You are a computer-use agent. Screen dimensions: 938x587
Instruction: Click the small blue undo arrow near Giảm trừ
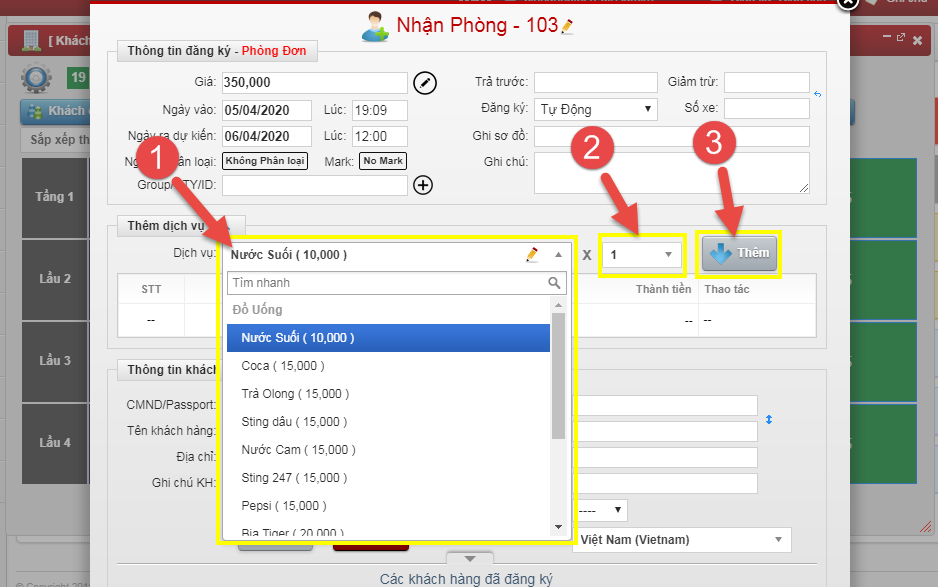[x=817, y=95]
